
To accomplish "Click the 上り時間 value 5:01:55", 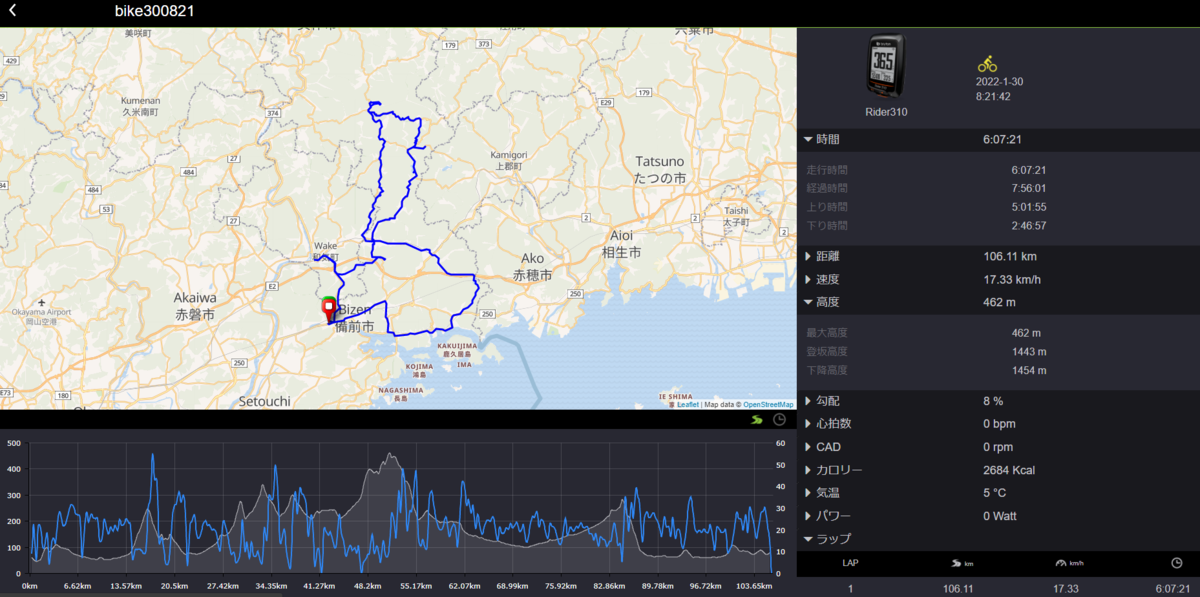I will [x=1029, y=207].
